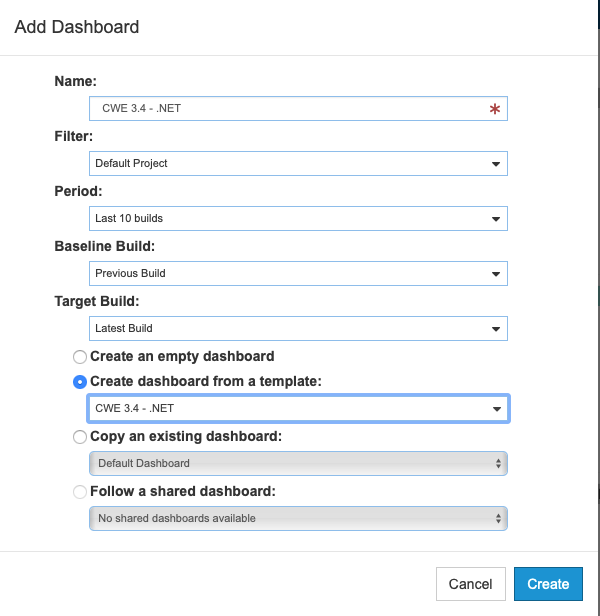600x616 pixels.
Task: Click the arrow icon on Baseline Build dropdown
Action: coord(496,274)
